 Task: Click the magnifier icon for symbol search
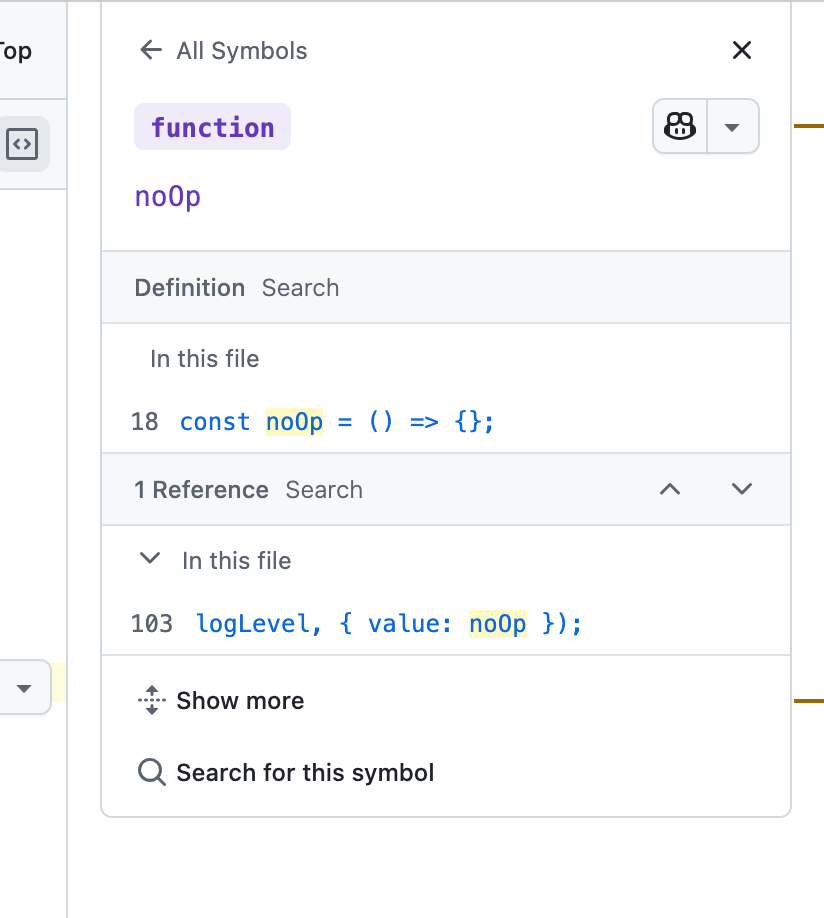click(152, 772)
